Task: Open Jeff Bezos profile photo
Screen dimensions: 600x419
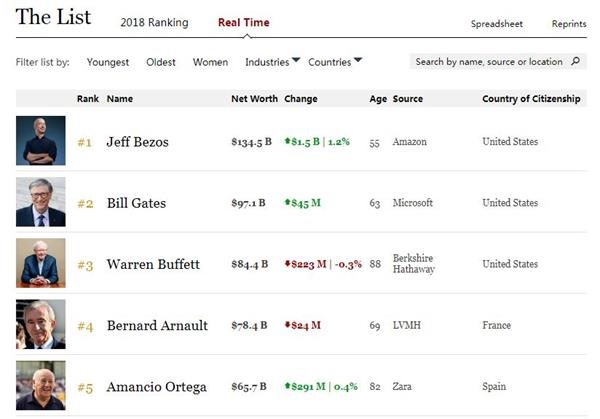Action: pos(41,141)
